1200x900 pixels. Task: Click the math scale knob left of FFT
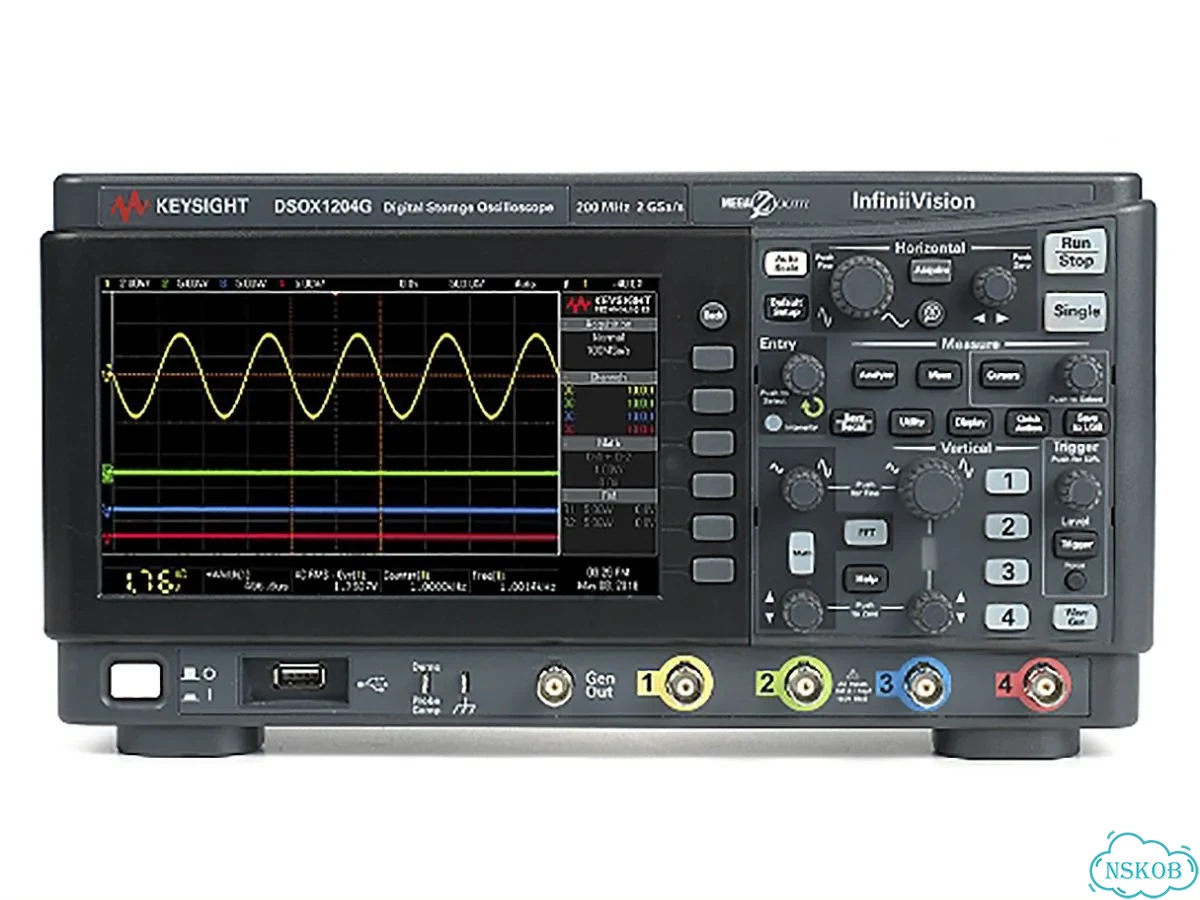tap(802, 489)
